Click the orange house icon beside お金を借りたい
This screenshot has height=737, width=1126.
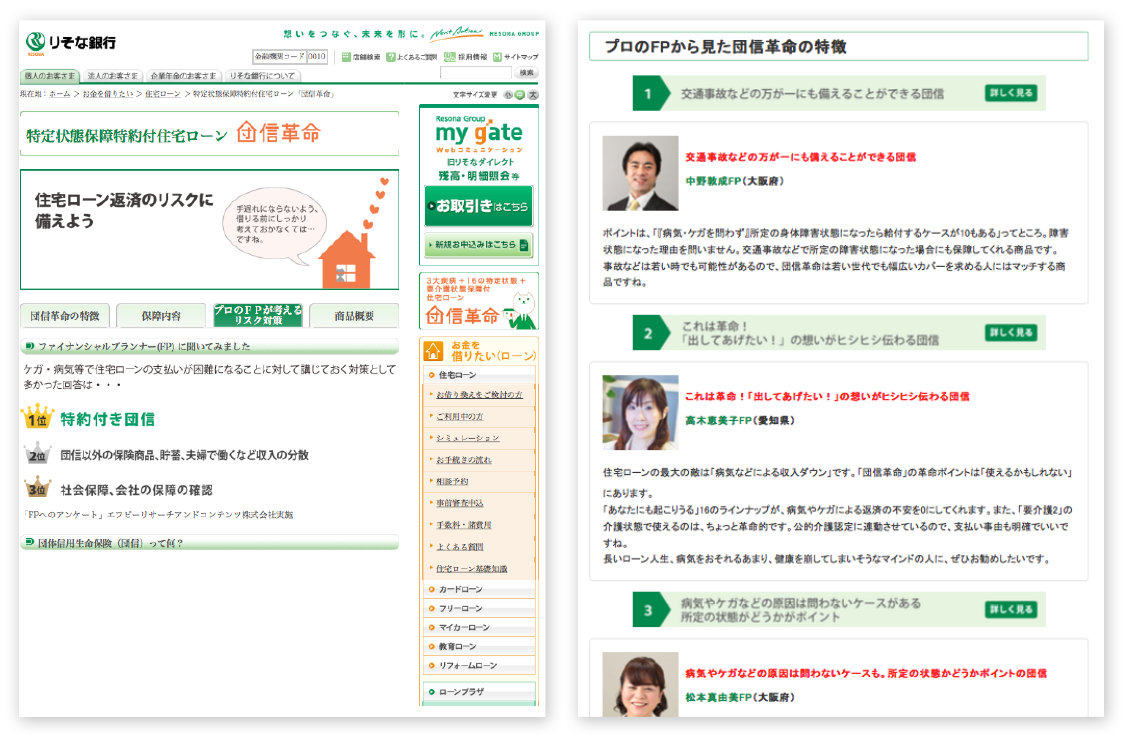coord(434,351)
